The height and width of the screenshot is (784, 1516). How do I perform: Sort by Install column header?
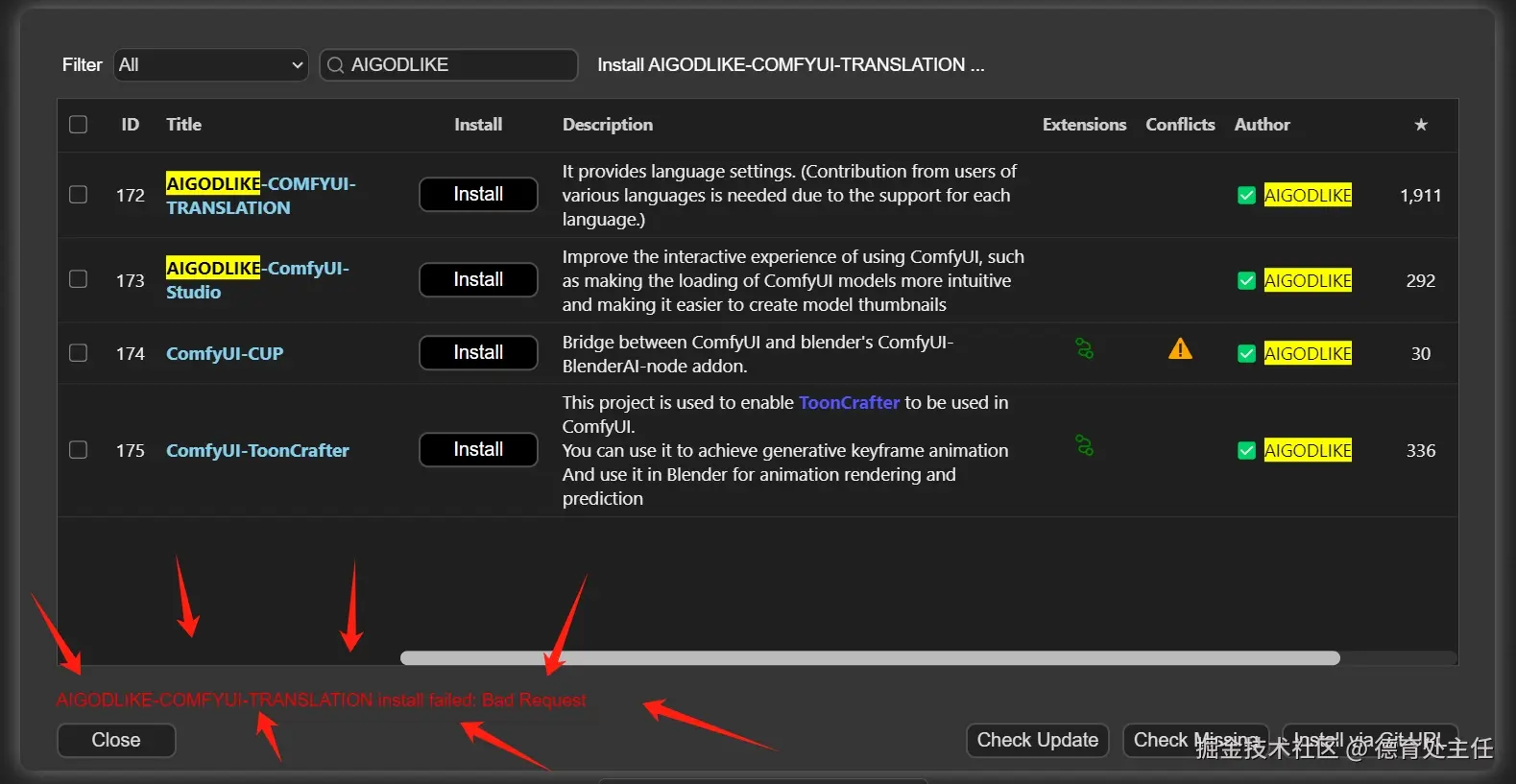click(478, 125)
